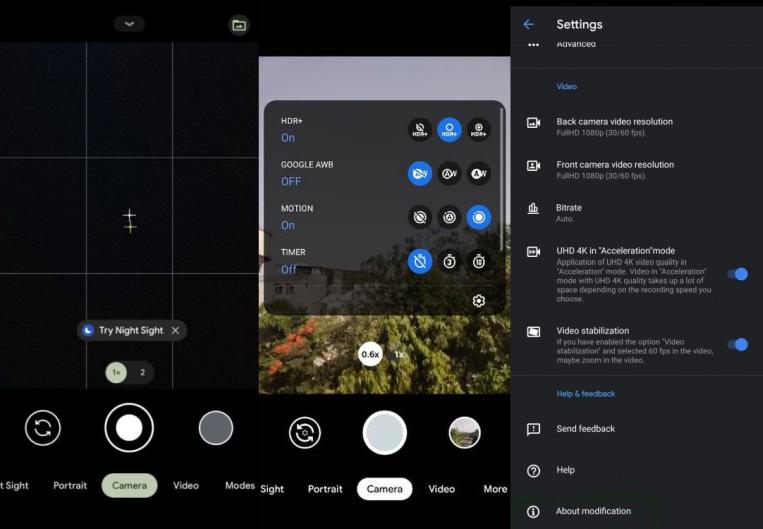763x529 pixels.
Task: Open settings via the gear icon in quick panel
Action: (479, 301)
